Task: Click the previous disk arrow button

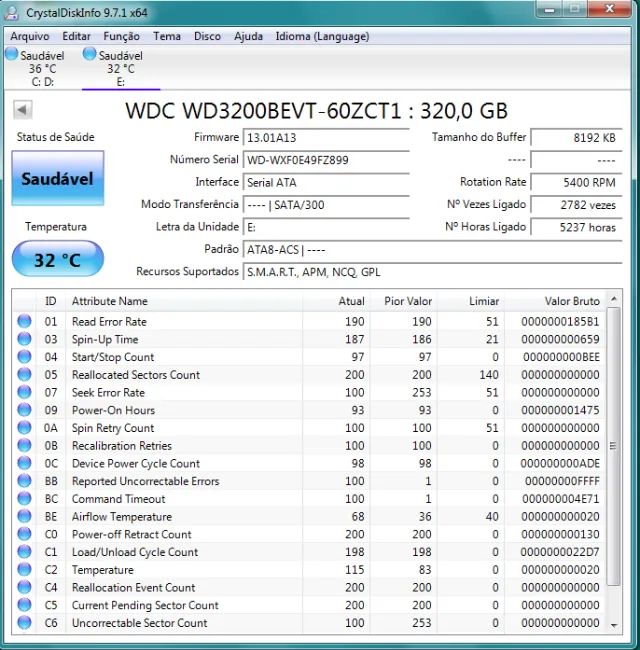Action: click(x=22, y=110)
